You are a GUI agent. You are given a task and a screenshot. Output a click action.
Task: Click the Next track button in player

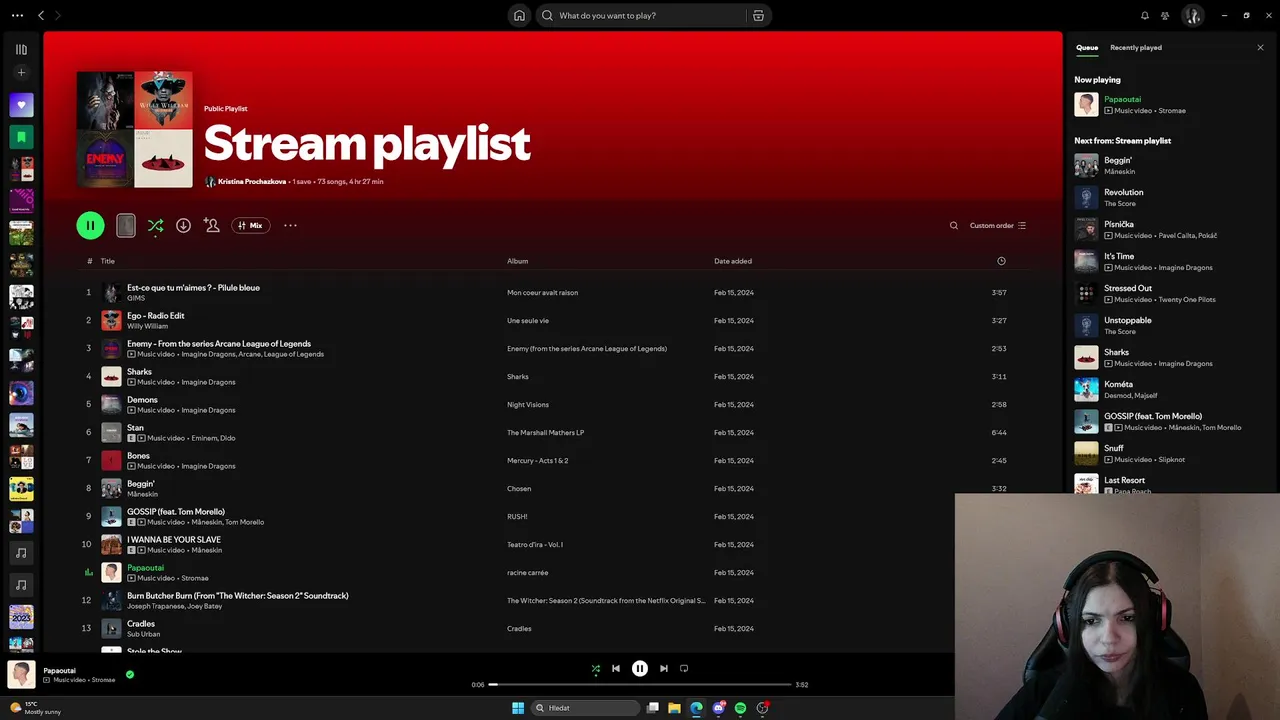coord(664,668)
